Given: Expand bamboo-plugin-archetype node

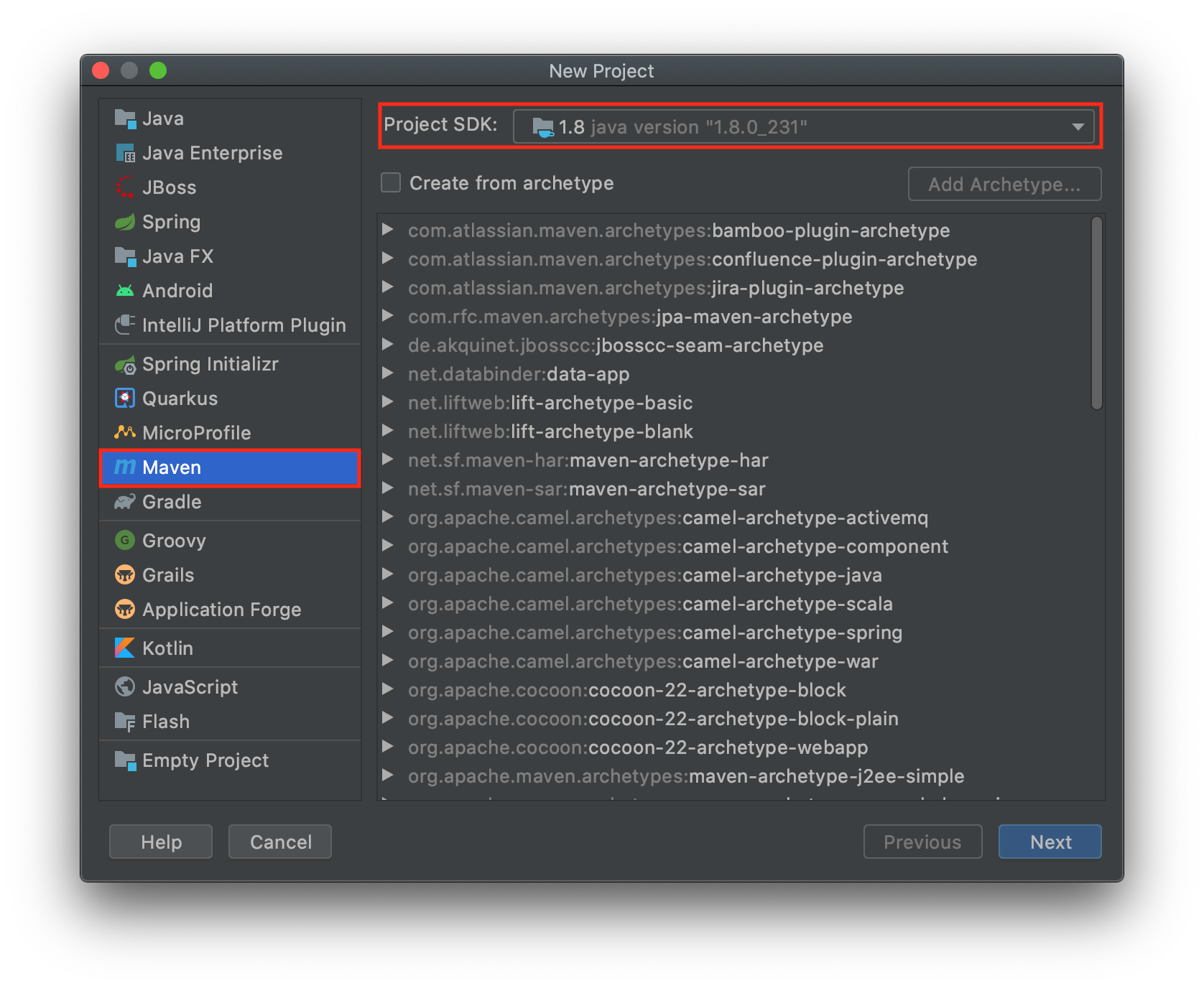Looking at the screenshot, I should [x=388, y=230].
